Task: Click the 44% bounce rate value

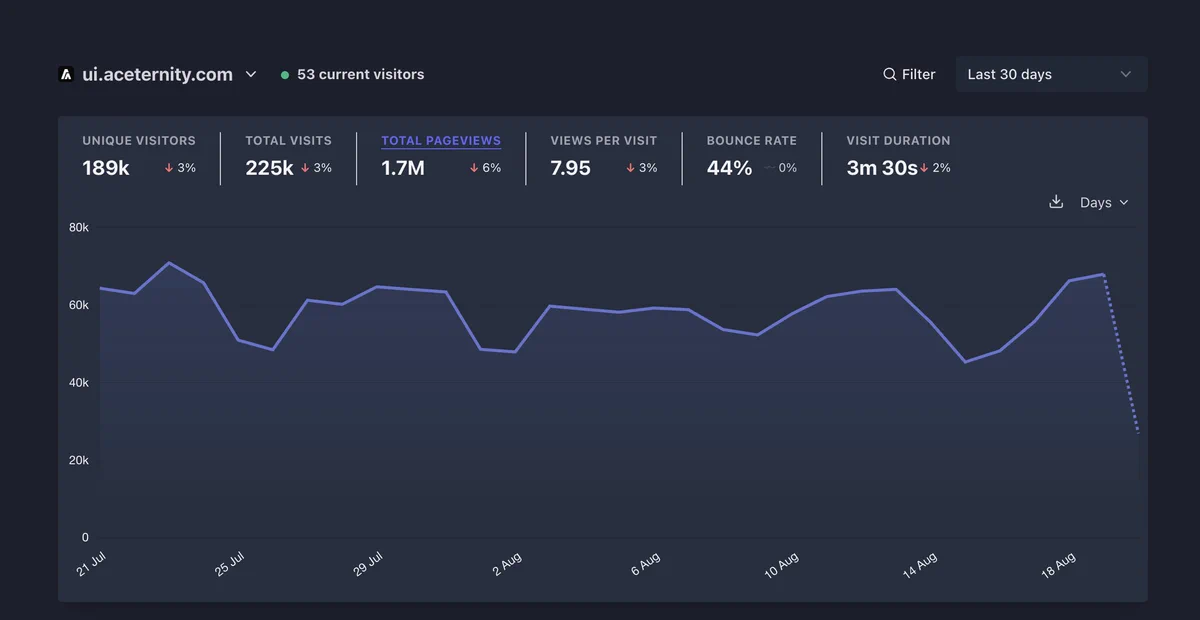Action: 729,168
